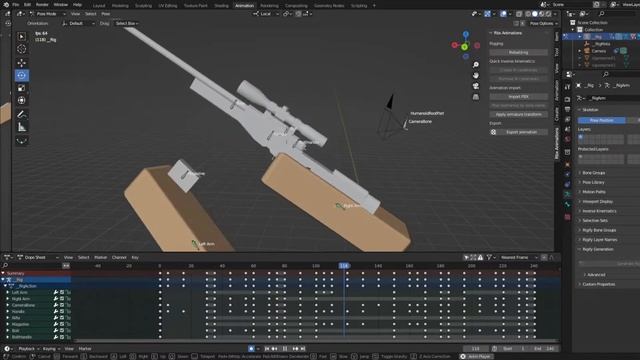This screenshot has height=360, width=640.
Task: Select rendered viewport shading
Action: tap(549, 14)
